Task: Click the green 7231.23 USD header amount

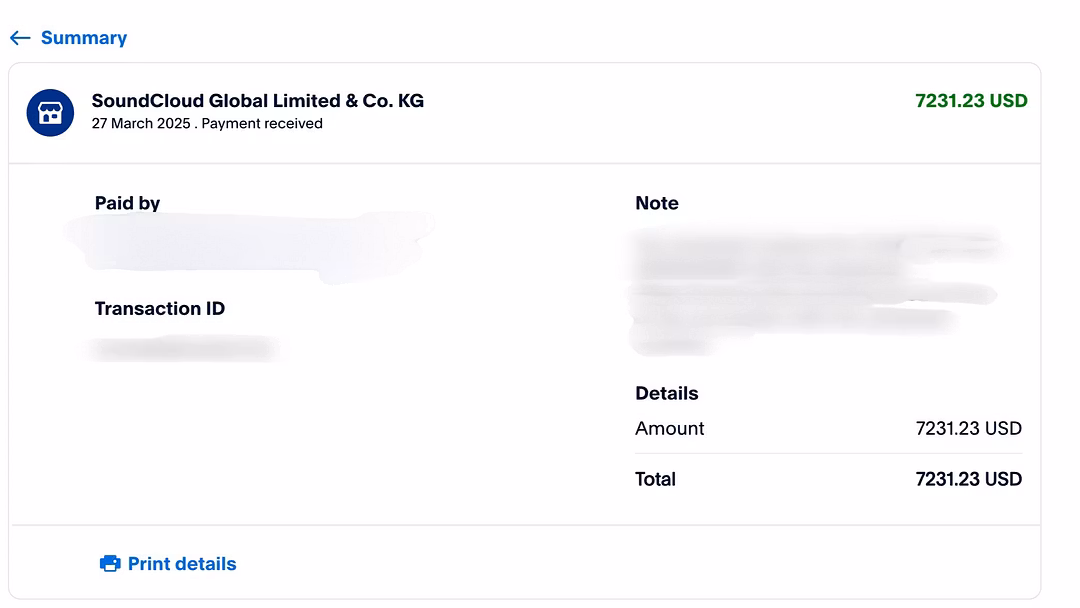Action: click(x=971, y=101)
